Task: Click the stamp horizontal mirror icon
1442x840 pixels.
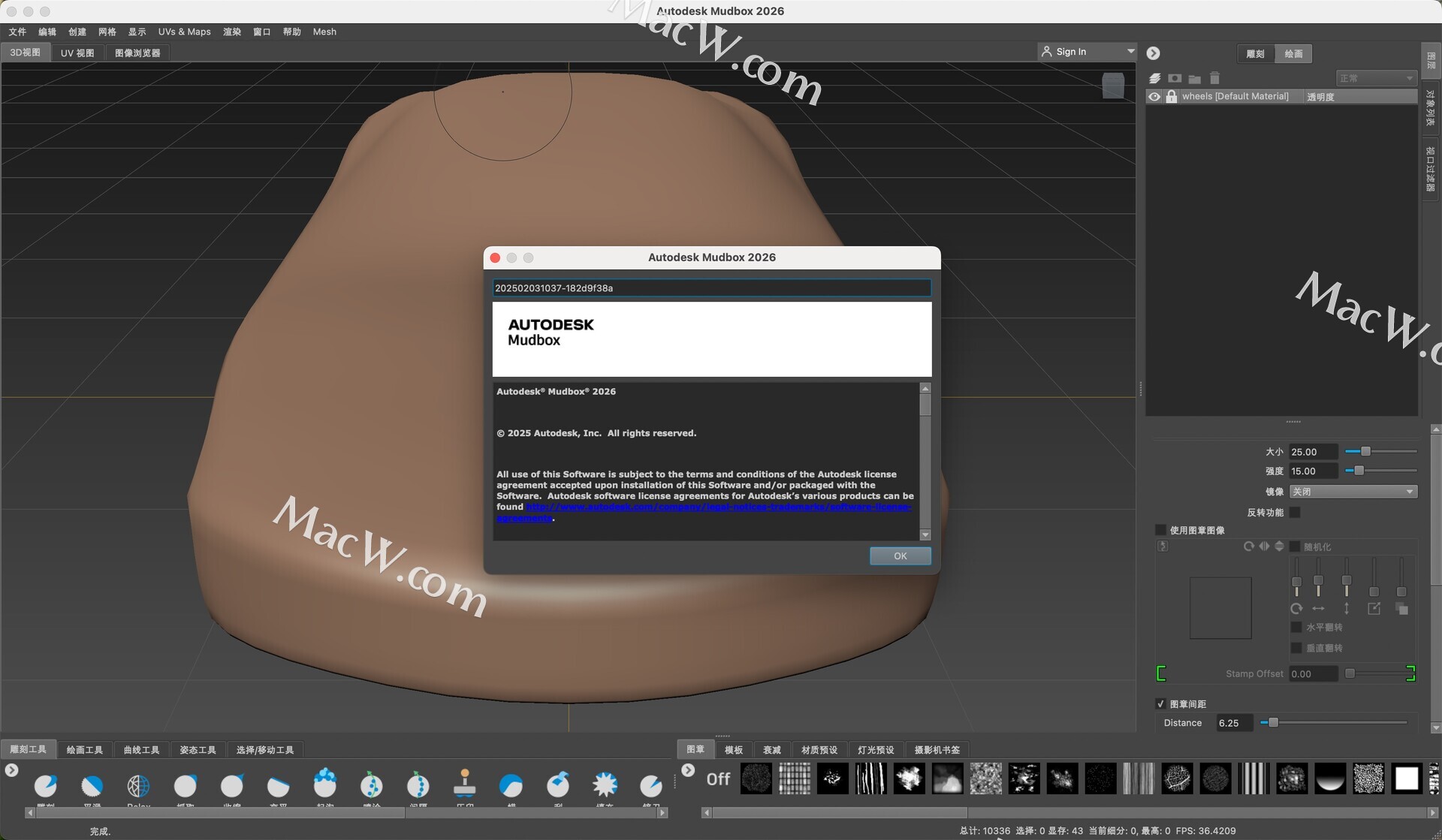Action: pyautogui.click(x=1264, y=546)
